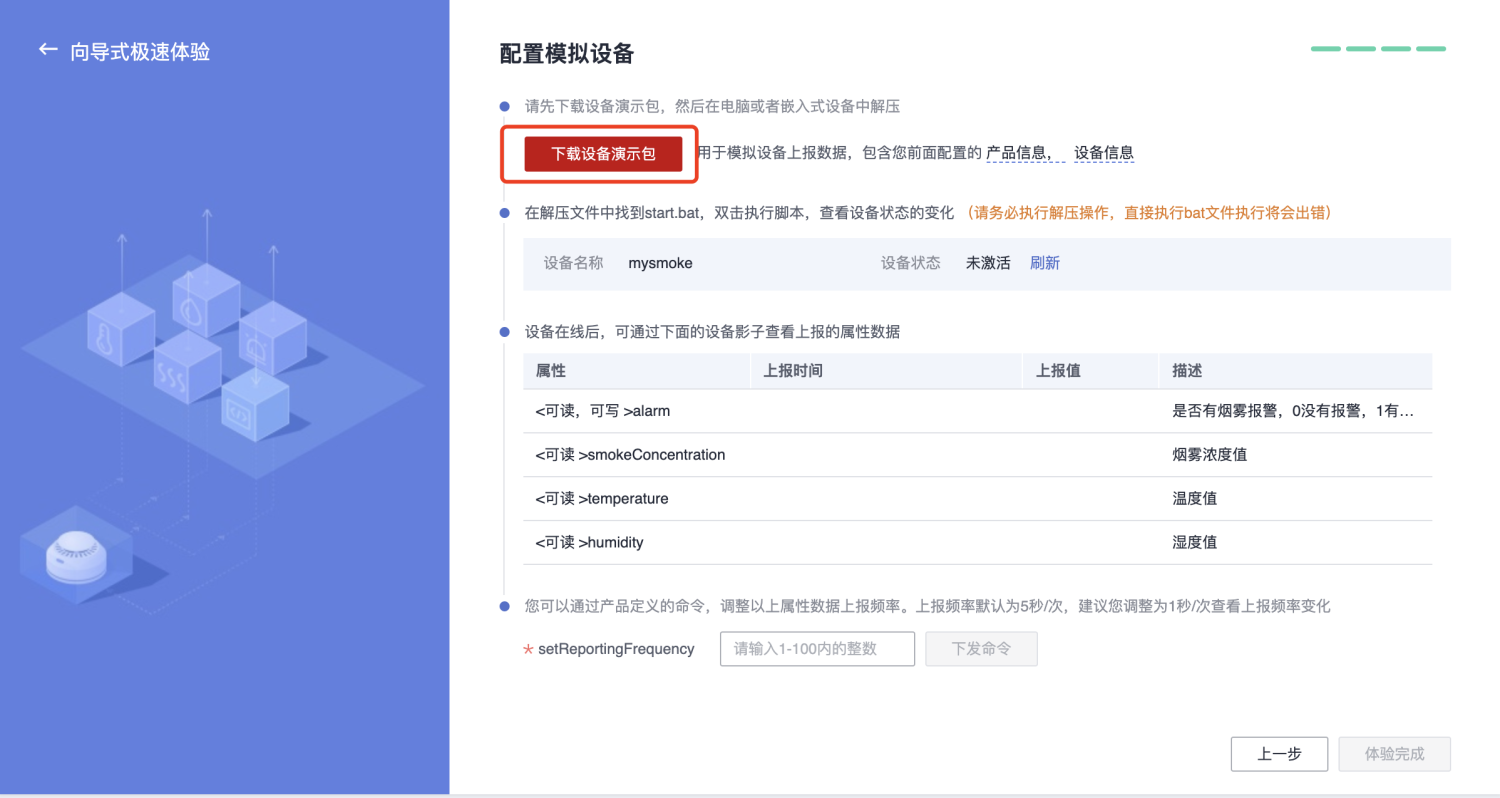Click the alarm property row name
1500x798 pixels.
click(x=603, y=411)
